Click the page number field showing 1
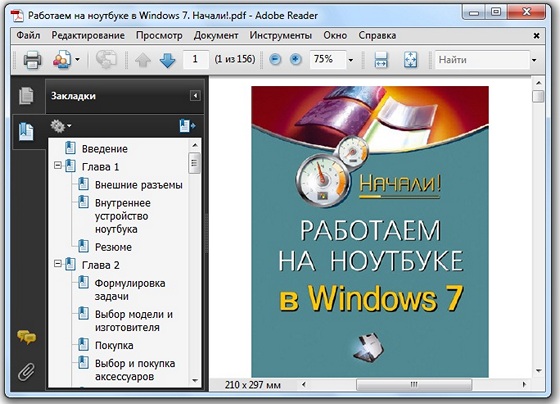Image resolution: width=560 pixels, height=404 pixels. [195, 59]
